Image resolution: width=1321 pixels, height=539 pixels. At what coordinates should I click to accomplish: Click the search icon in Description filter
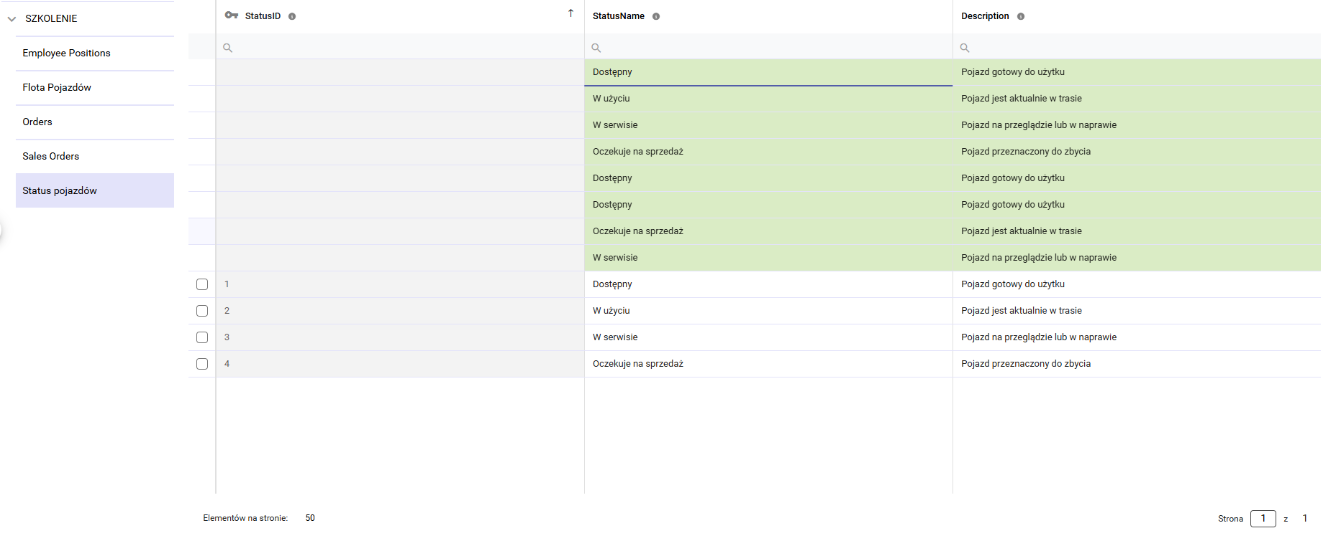point(965,47)
